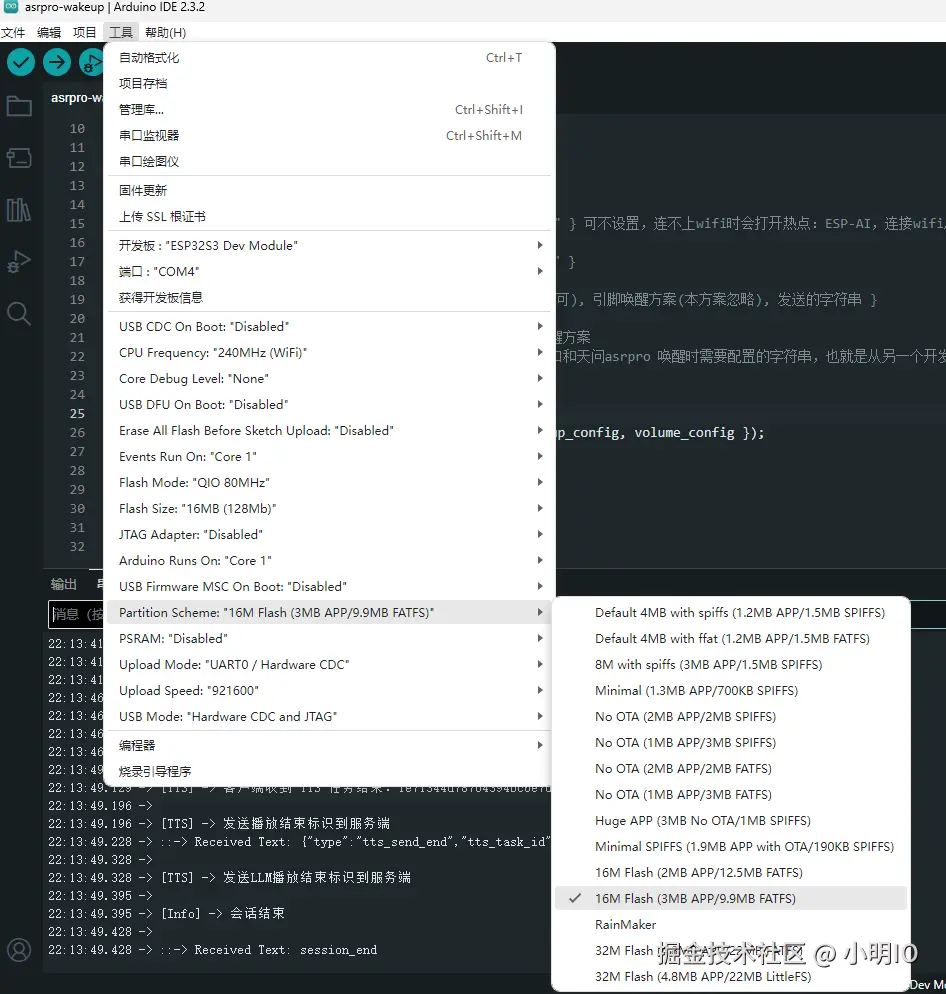This screenshot has height=994, width=946.
Task: Expand JTAG Adapter submenu
Action: tap(329, 534)
